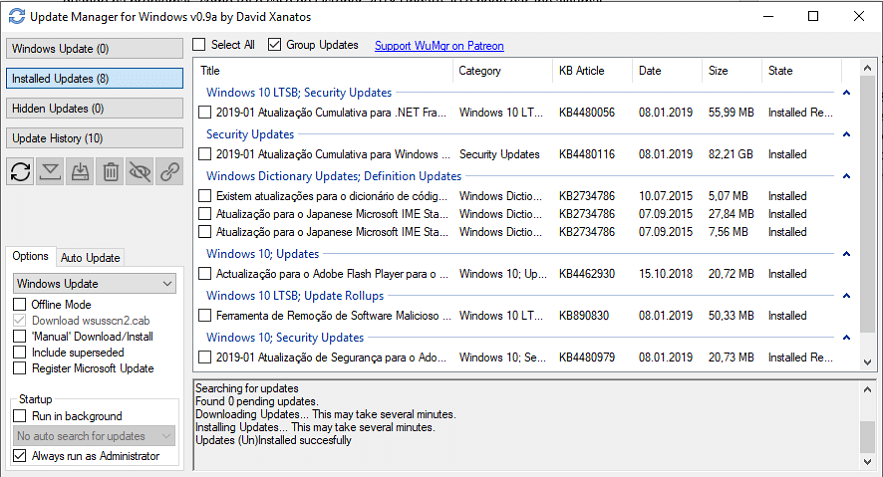Viewport: 883px width, 477px height.
Task: Click the 27,84 MB size cell
Action: tap(731, 214)
